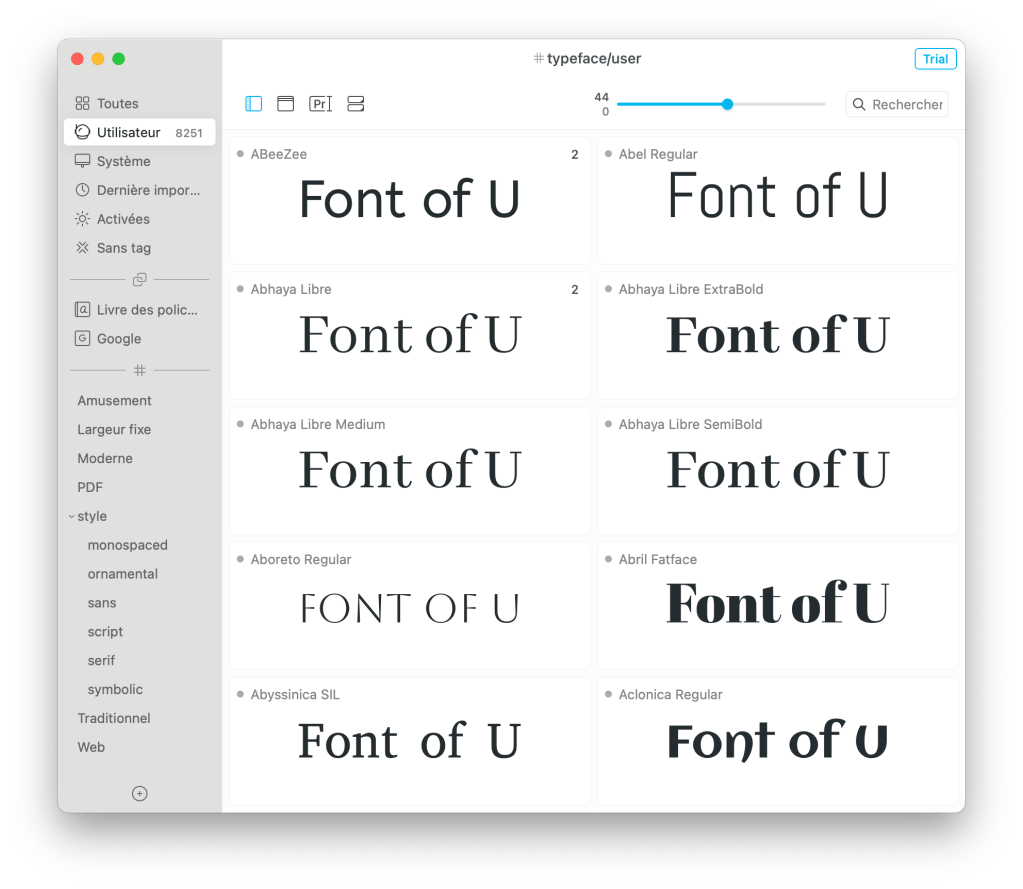Viewport: 1023px width, 889px height.
Task: Switch to the stacked list view
Action: [355, 103]
